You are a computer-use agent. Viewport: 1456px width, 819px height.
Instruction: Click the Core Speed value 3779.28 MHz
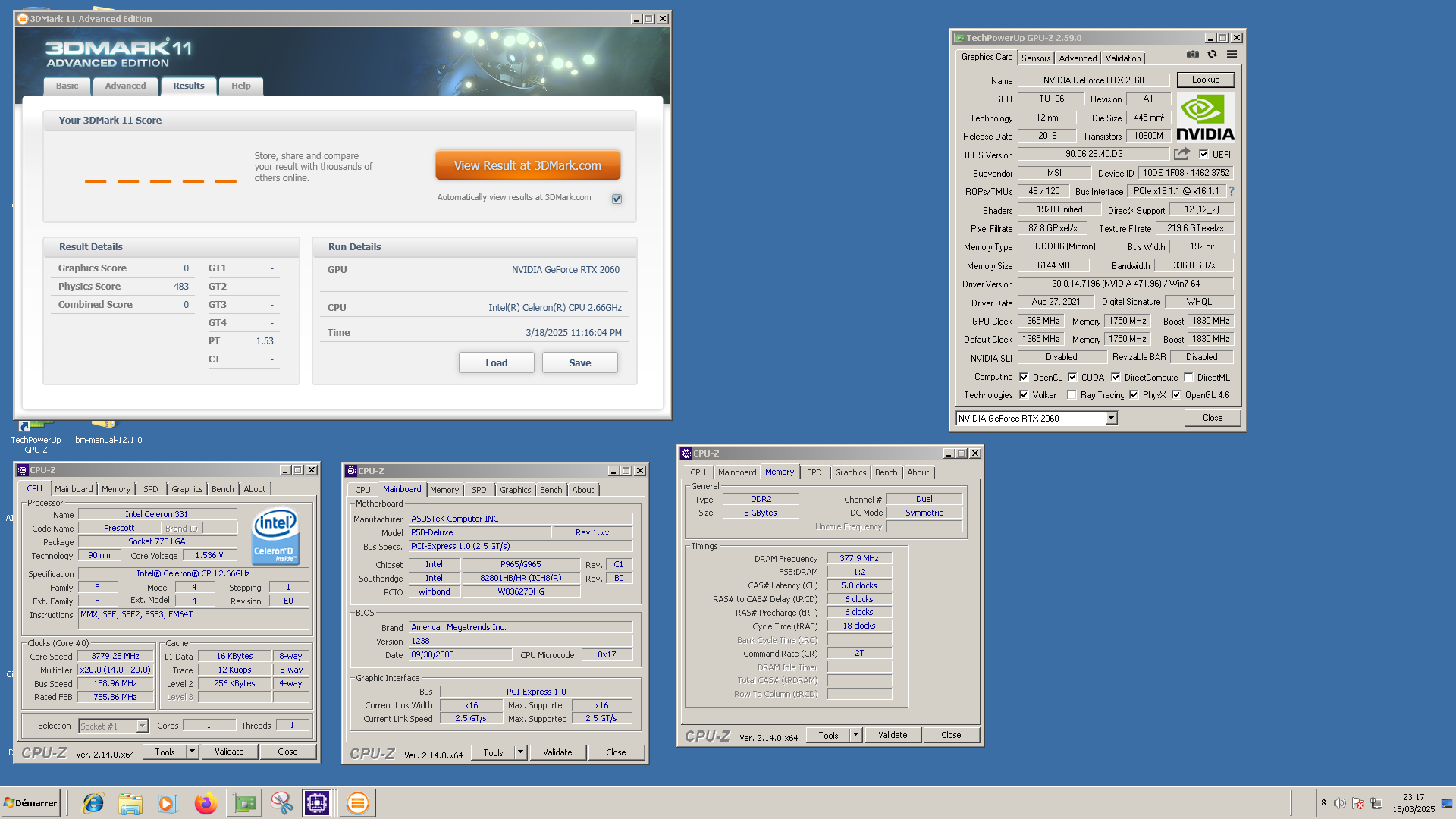115,657
